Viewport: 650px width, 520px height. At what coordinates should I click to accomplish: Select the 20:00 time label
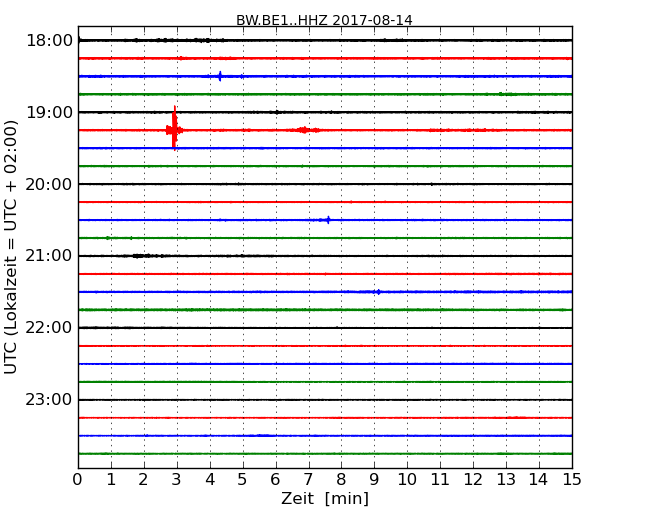coord(49,184)
